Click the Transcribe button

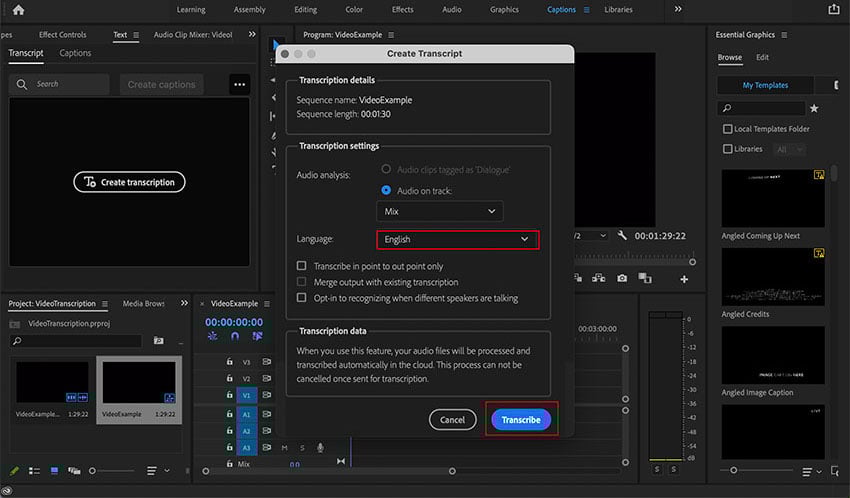click(x=520, y=420)
